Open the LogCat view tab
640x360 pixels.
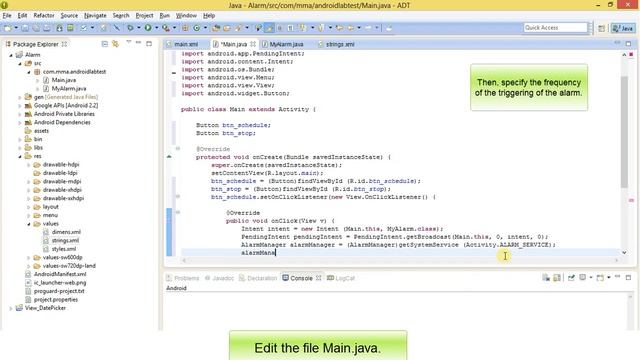(341, 278)
